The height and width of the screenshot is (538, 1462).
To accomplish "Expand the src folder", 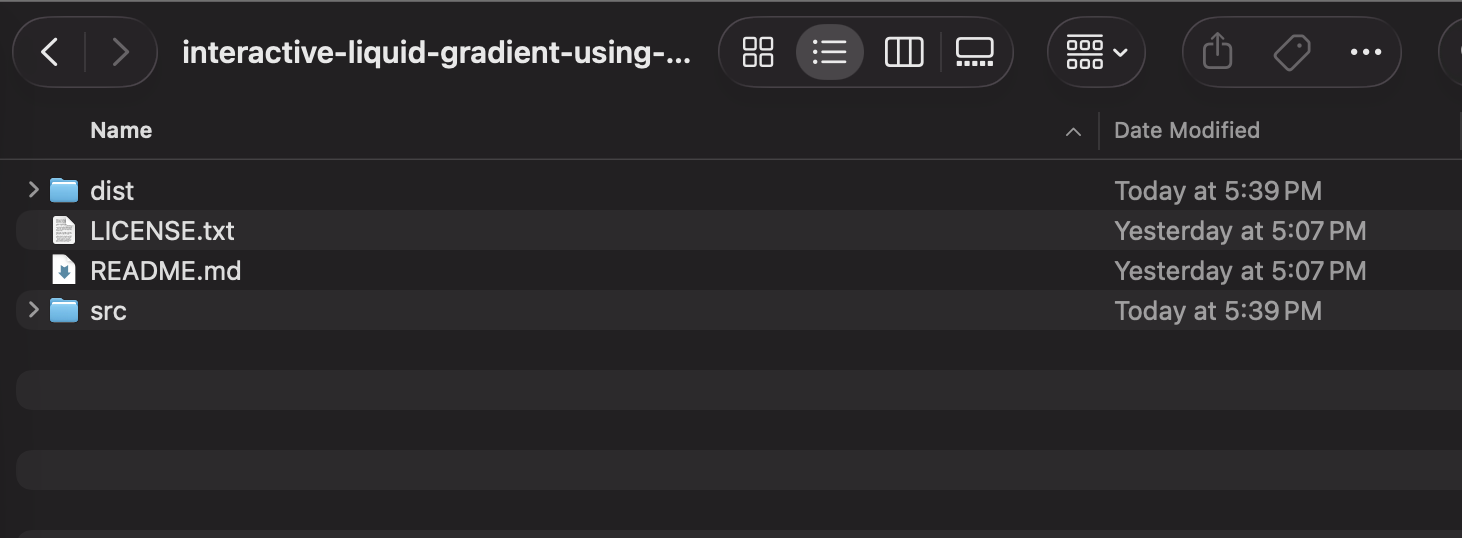I will point(33,310).
